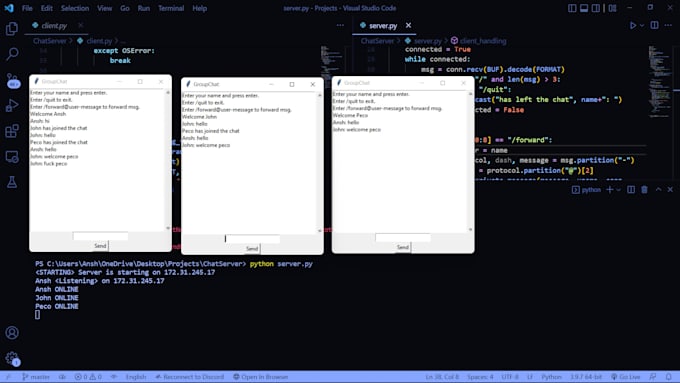Click the line and column indicator
The image size is (680, 383).
442,376
